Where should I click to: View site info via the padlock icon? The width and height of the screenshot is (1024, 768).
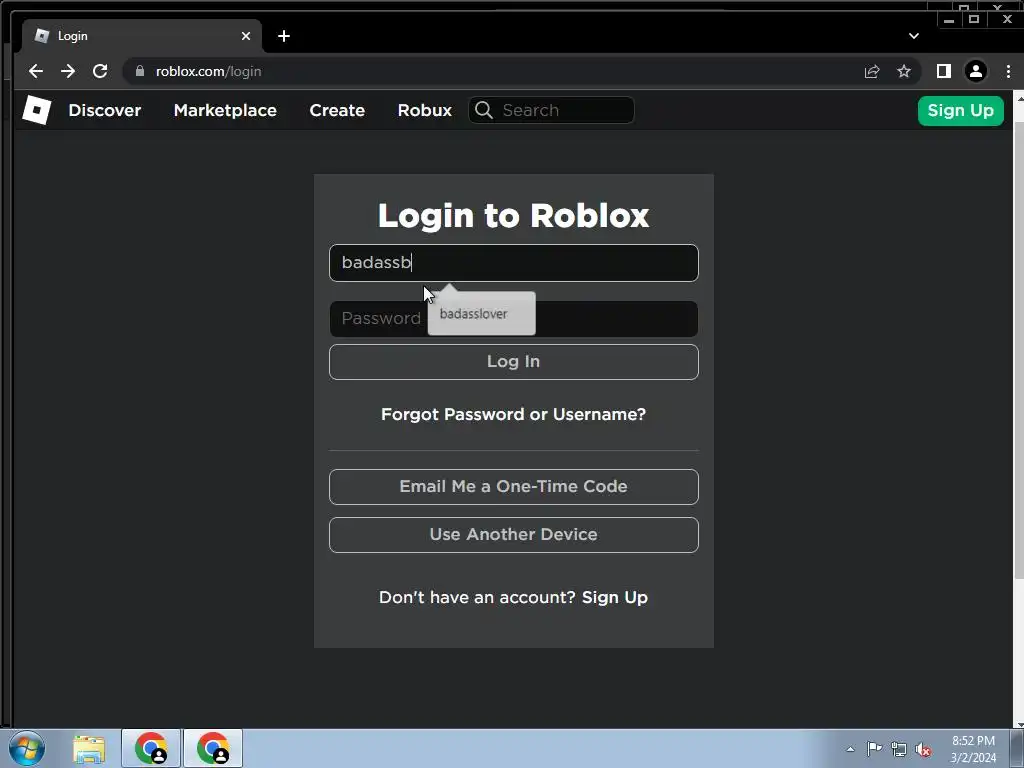click(139, 71)
